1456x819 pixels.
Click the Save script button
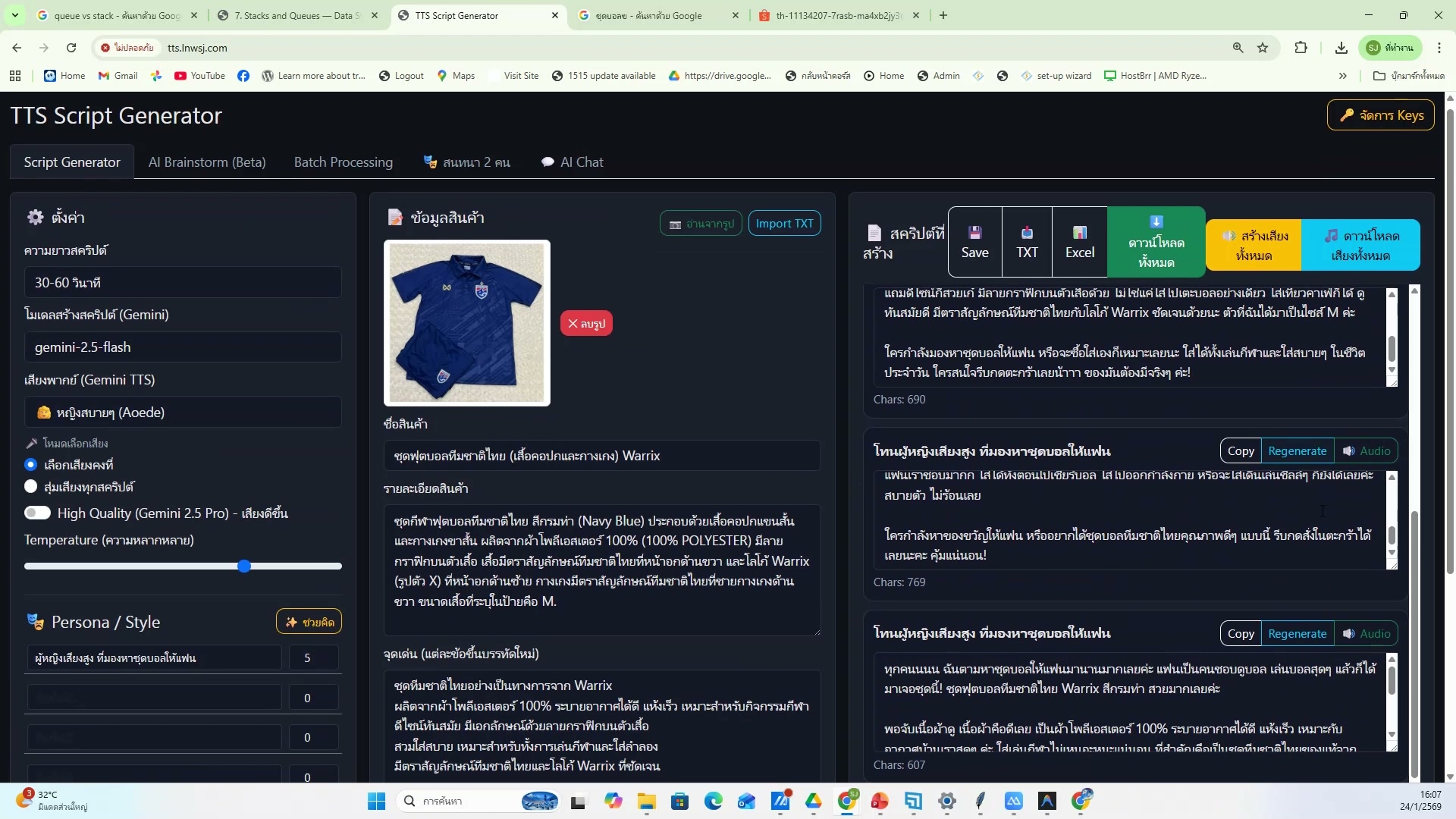pyautogui.click(x=974, y=242)
